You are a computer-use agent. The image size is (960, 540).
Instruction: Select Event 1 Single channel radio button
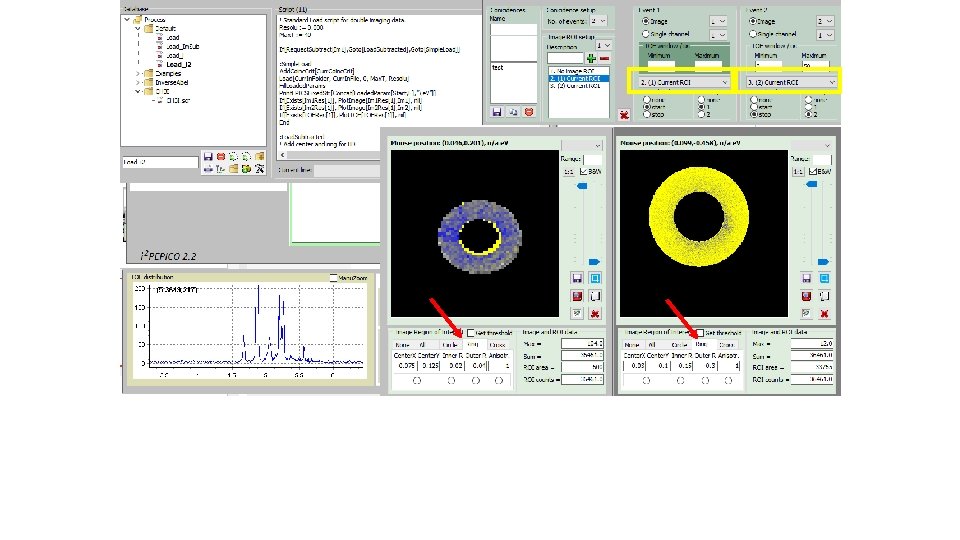pyautogui.click(x=645, y=34)
